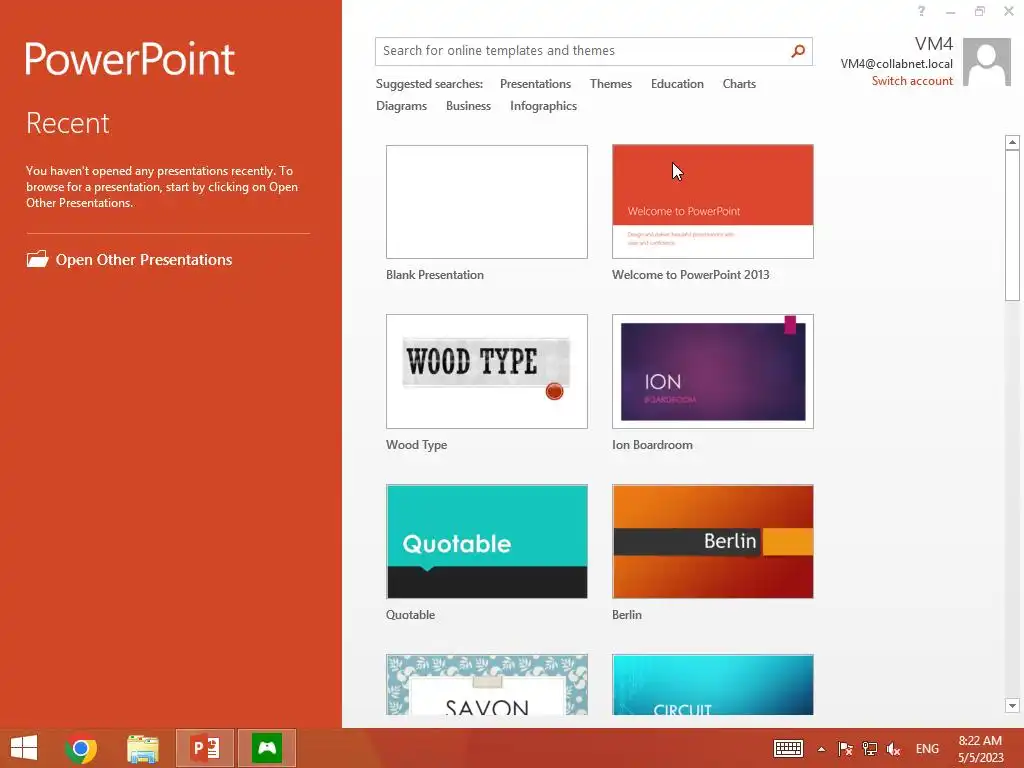The height and width of the screenshot is (768, 1024).
Task: Open the Action Center flag icon
Action: tap(845, 748)
